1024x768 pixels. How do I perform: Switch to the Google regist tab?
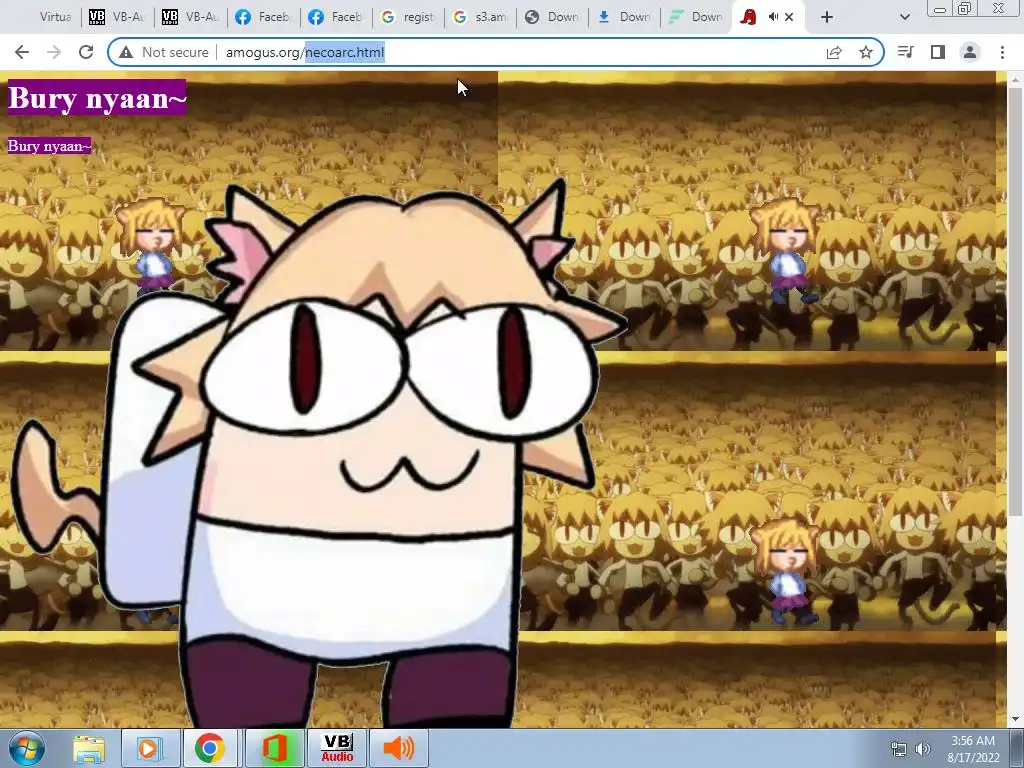[408, 17]
